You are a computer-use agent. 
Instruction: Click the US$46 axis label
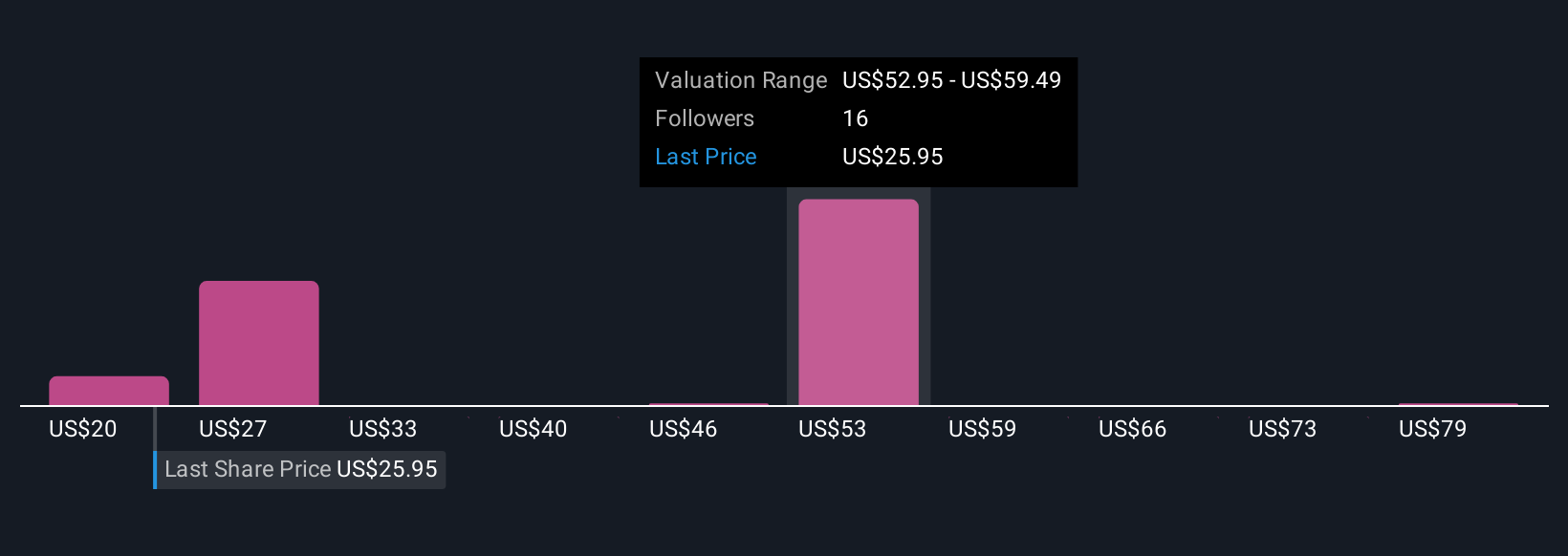(684, 429)
